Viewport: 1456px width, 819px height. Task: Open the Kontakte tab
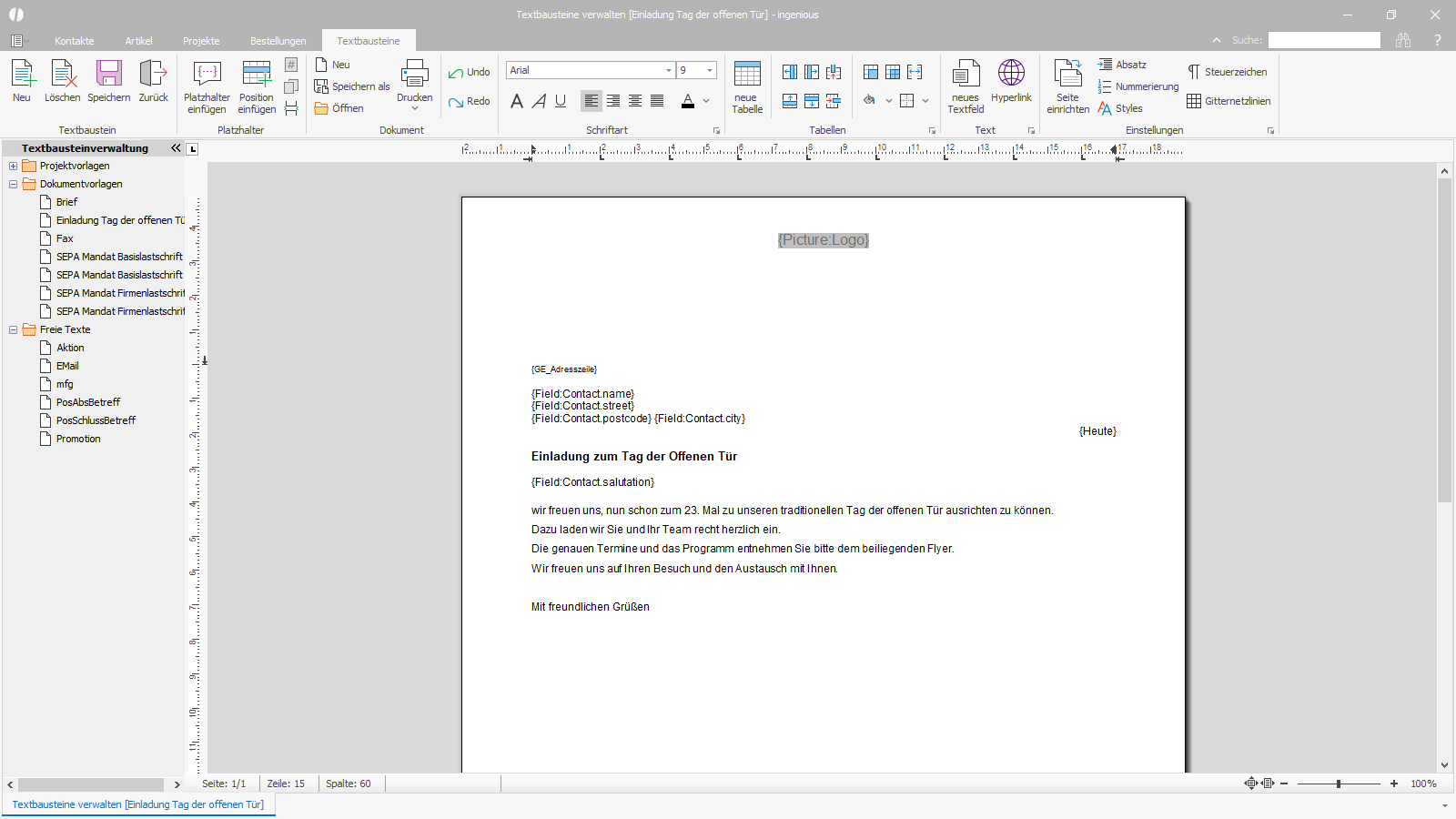click(74, 41)
